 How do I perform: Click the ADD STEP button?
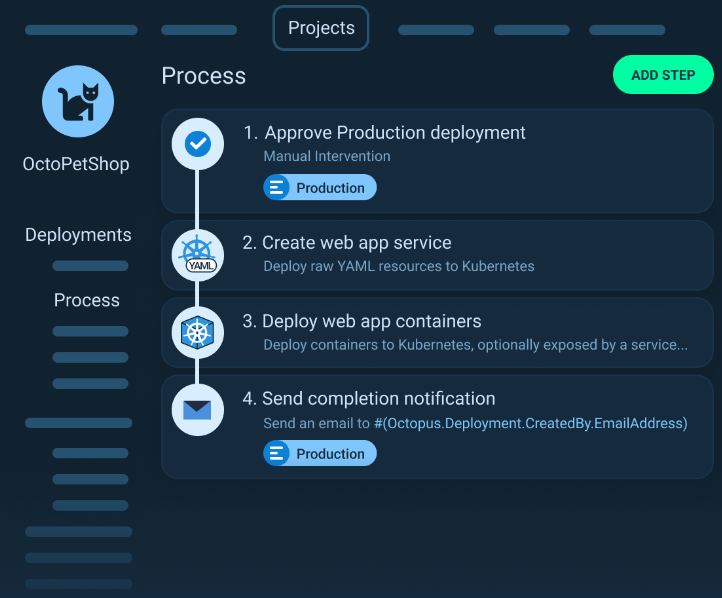(x=663, y=75)
